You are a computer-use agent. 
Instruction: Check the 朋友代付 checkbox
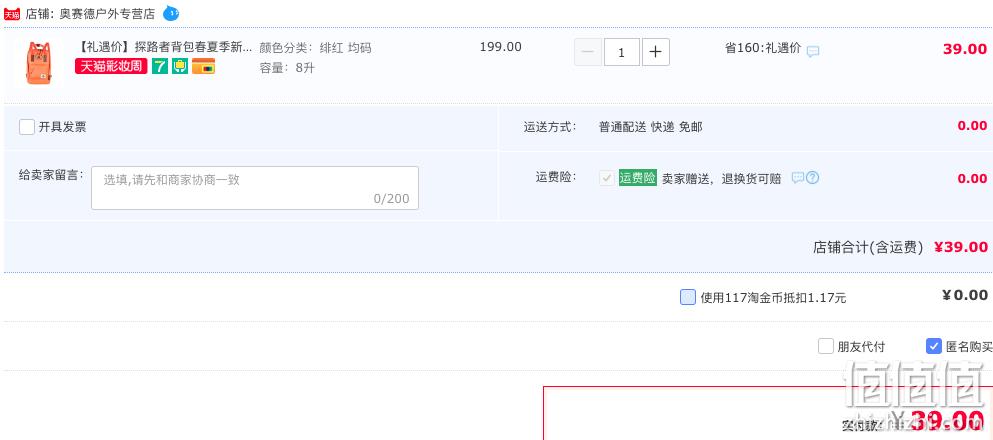point(826,346)
